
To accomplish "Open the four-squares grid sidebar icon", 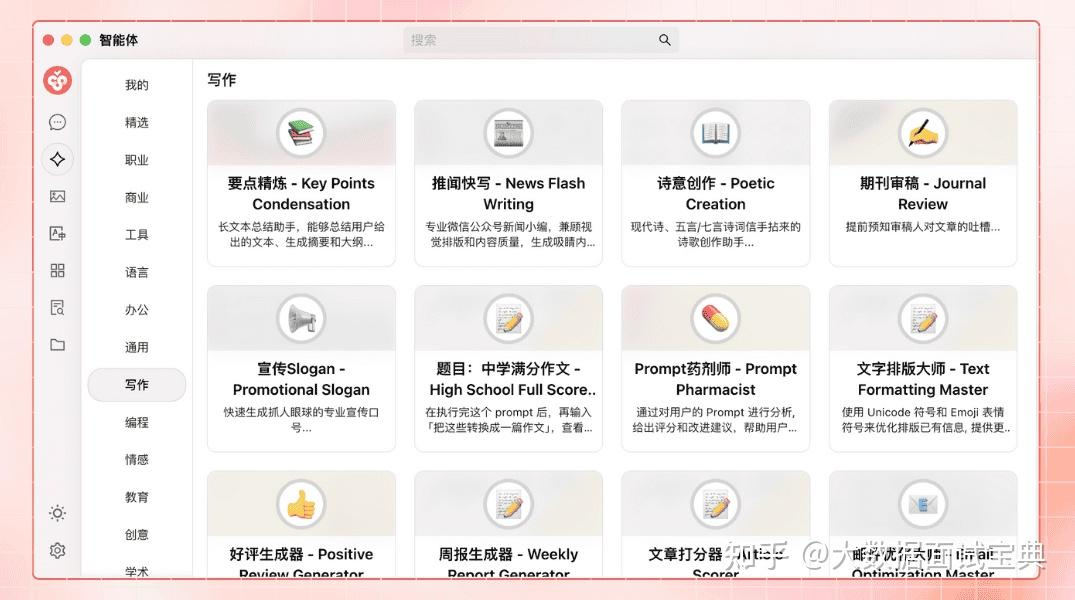I will 58,271.
